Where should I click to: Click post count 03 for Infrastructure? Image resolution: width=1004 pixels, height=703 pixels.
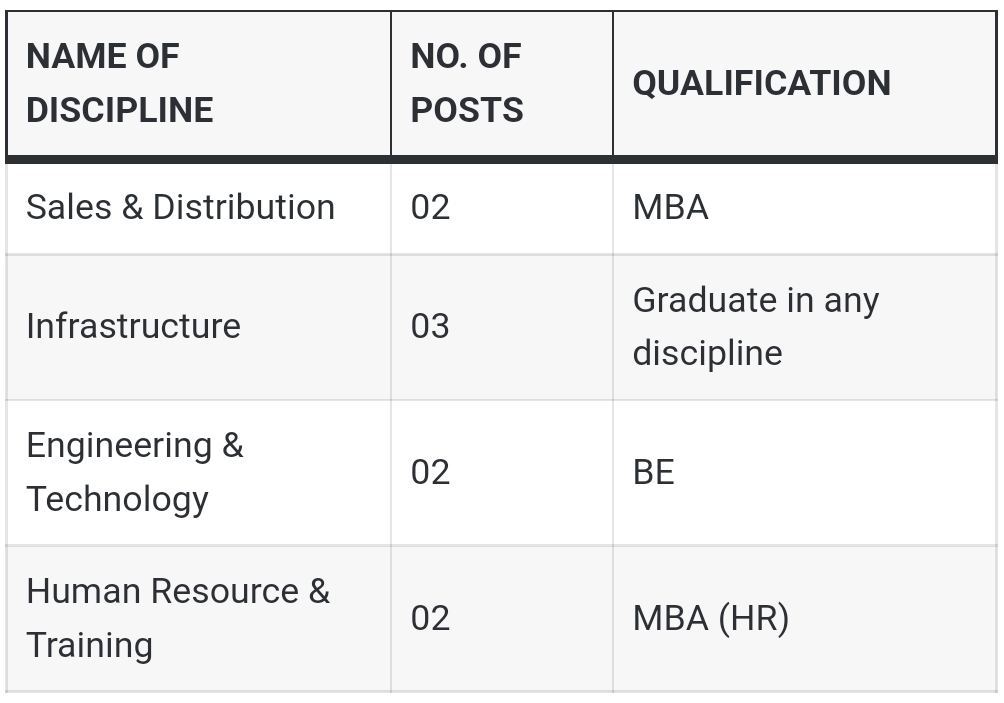[x=430, y=326]
